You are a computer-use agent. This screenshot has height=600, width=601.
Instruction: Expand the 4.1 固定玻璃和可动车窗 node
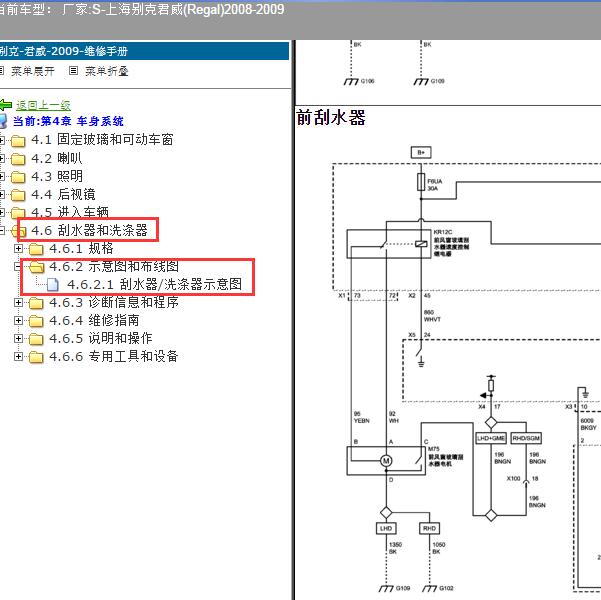tap(2, 140)
